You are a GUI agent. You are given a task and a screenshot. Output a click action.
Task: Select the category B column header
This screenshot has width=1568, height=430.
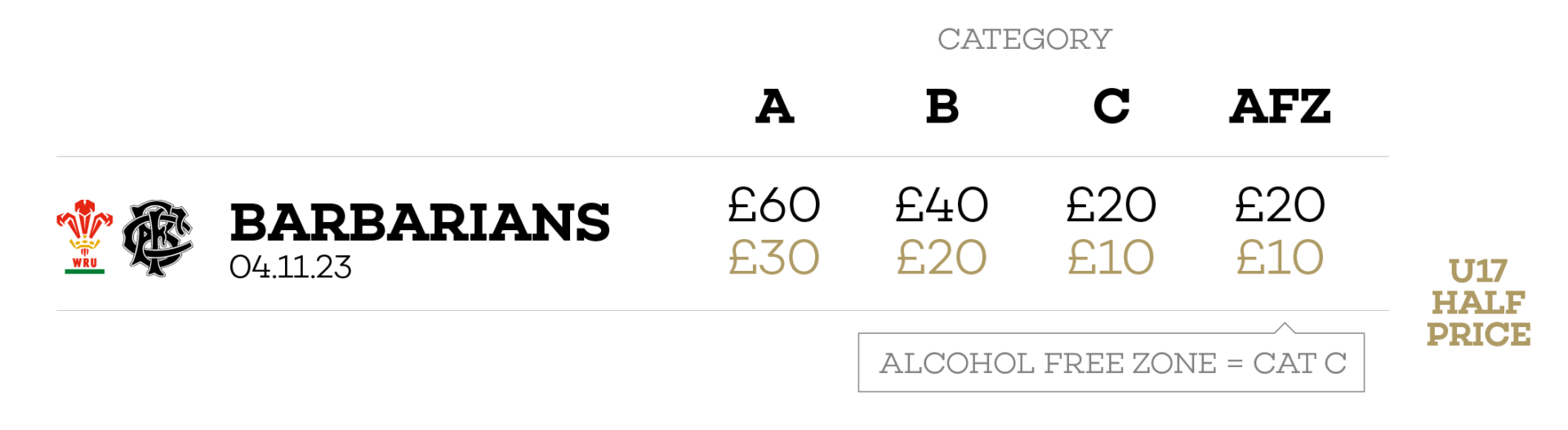tap(942, 107)
